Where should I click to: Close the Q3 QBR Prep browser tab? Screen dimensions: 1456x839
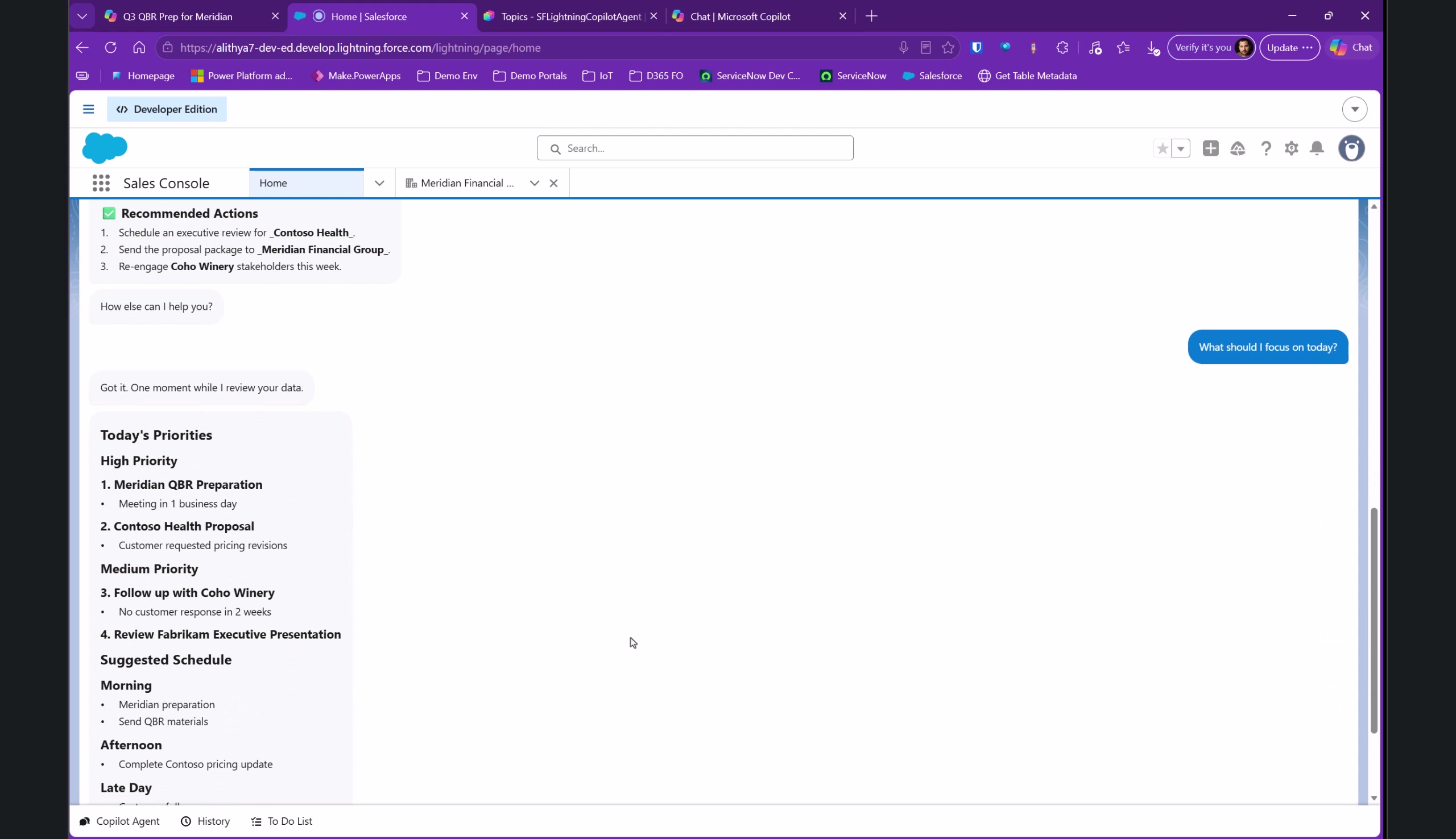275,16
